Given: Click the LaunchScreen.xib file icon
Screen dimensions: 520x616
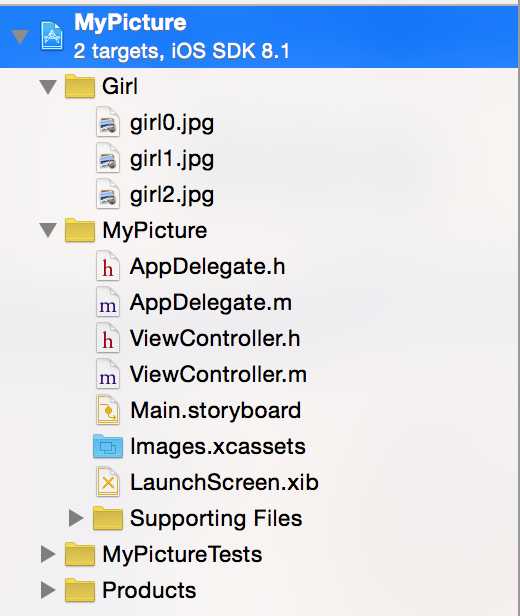Looking at the screenshot, I should click(x=108, y=482).
